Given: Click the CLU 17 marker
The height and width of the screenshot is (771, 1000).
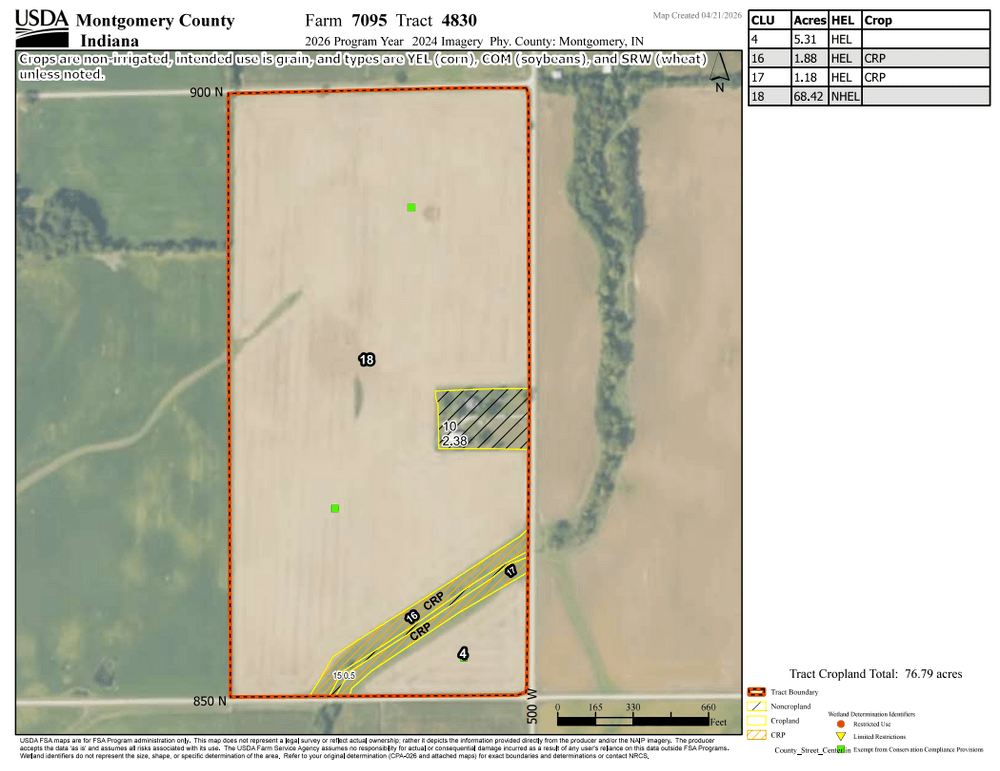Looking at the screenshot, I should [x=511, y=571].
